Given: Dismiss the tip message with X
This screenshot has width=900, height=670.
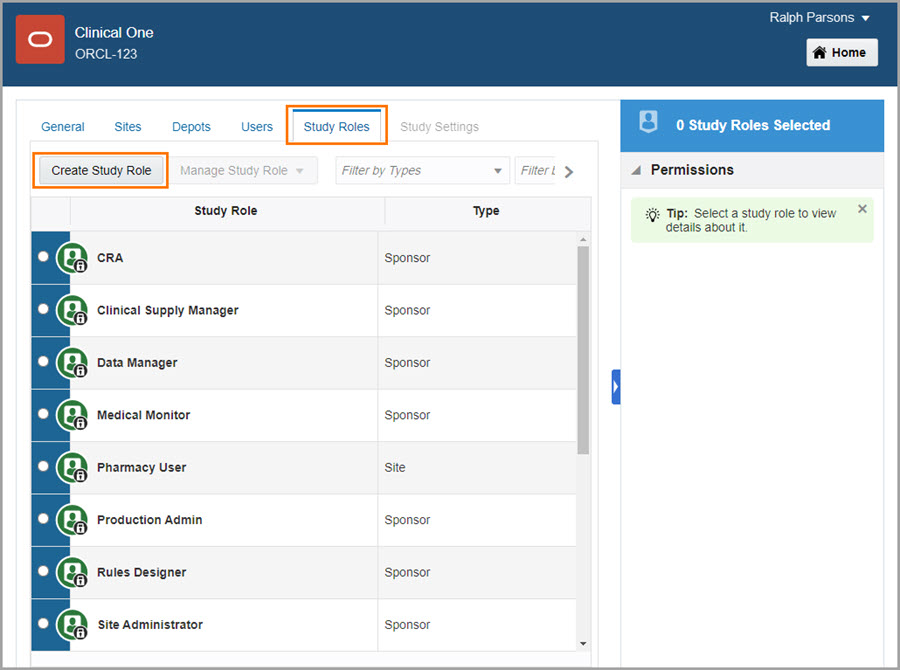Looking at the screenshot, I should pos(862,209).
